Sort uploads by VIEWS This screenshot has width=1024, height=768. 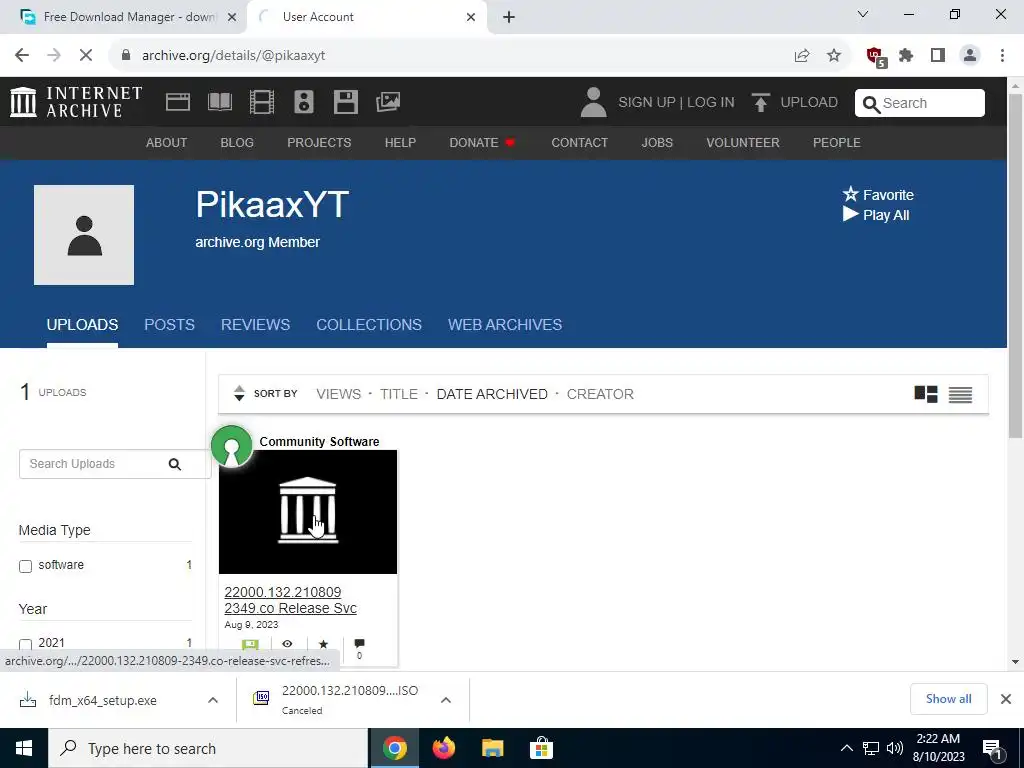tap(338, 394)
